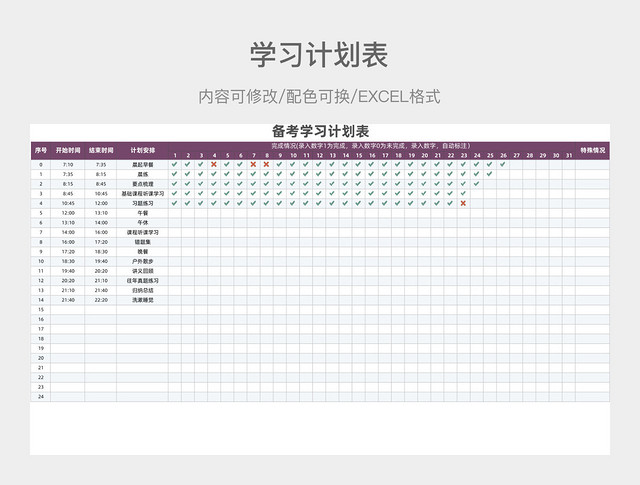Click day 5 checkmark in 晨起早餐 row
Screen dimensions: 640x485
pos(227,164)
